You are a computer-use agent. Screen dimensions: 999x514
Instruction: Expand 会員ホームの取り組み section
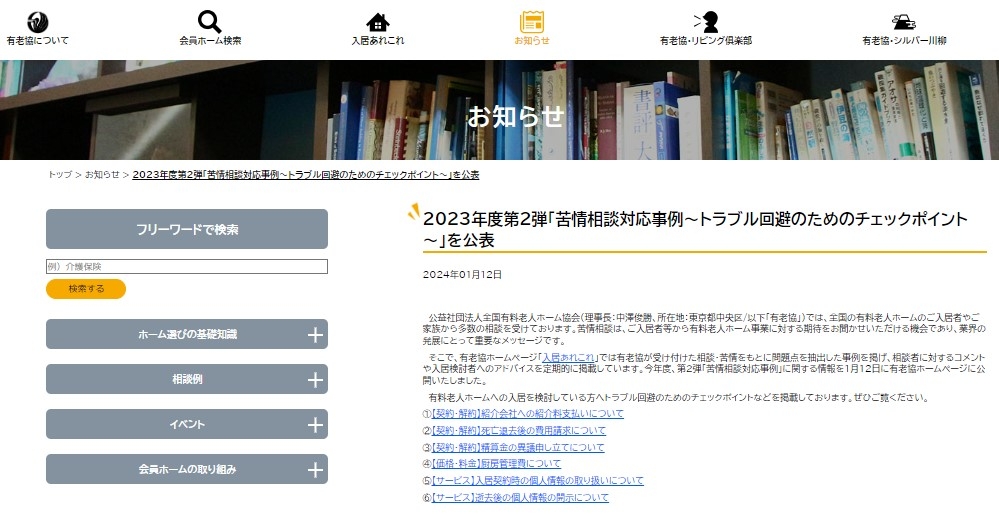187,469
